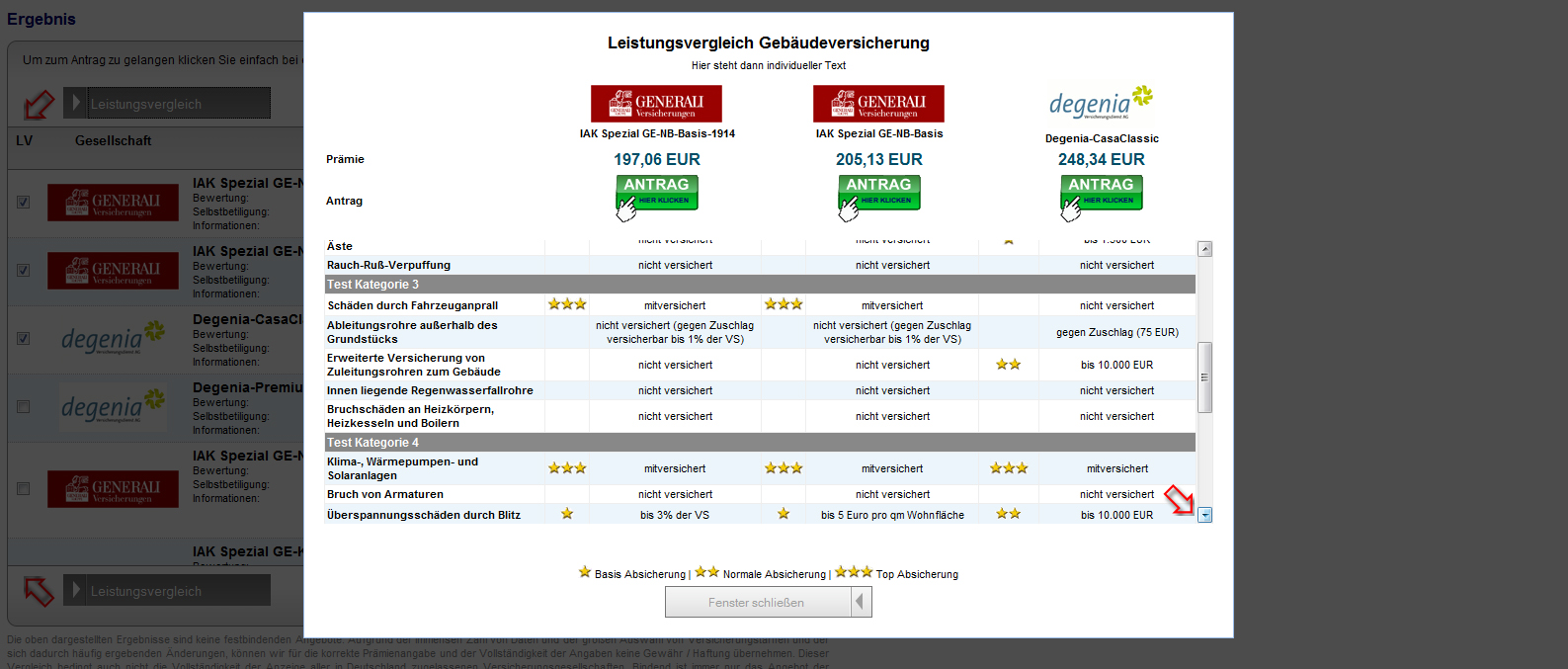Click Generali logo in first background row
This screenshot has width=1568, height=669.
point(113,203)
